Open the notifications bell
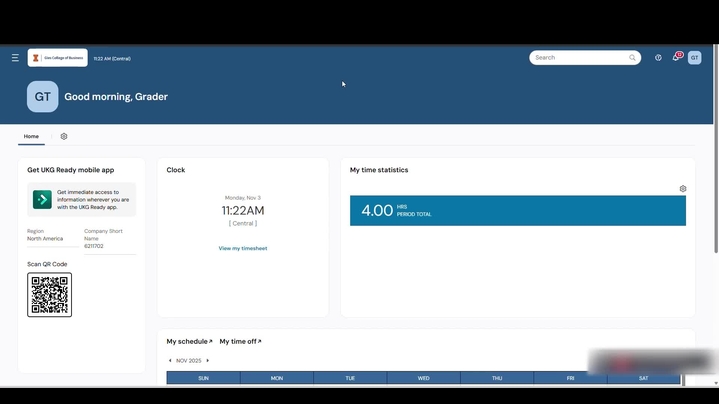Image resolution: width=719 pixels, height=404 pixels. click(x=676, y=58)
